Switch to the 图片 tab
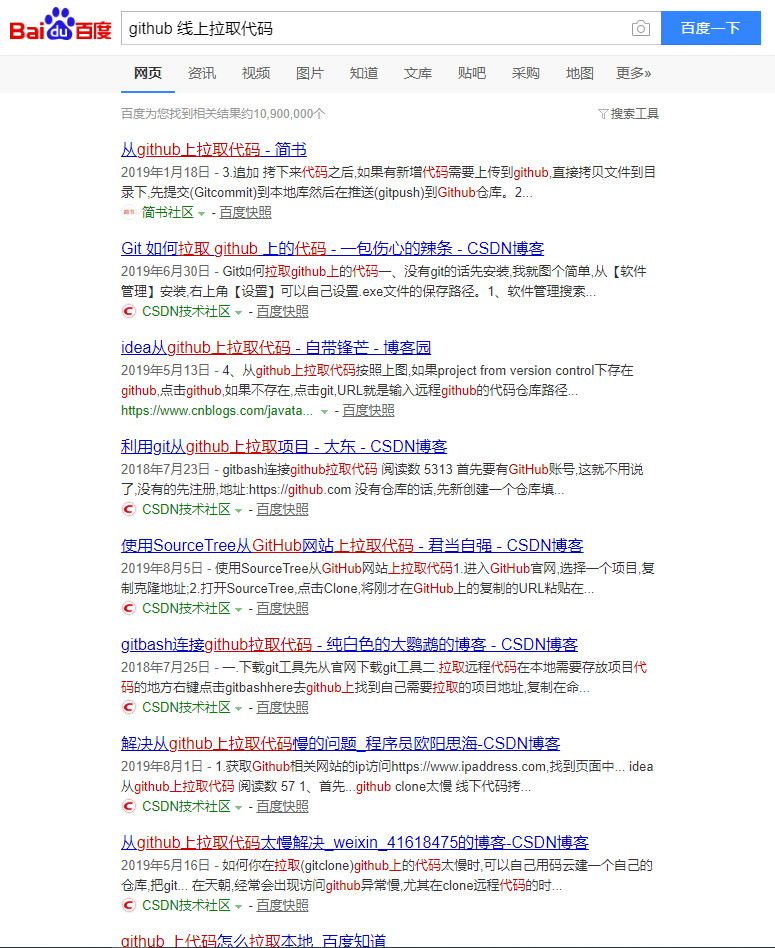This screenshot has height=948, width=775. pyautogui.click(x=310, y=73)
